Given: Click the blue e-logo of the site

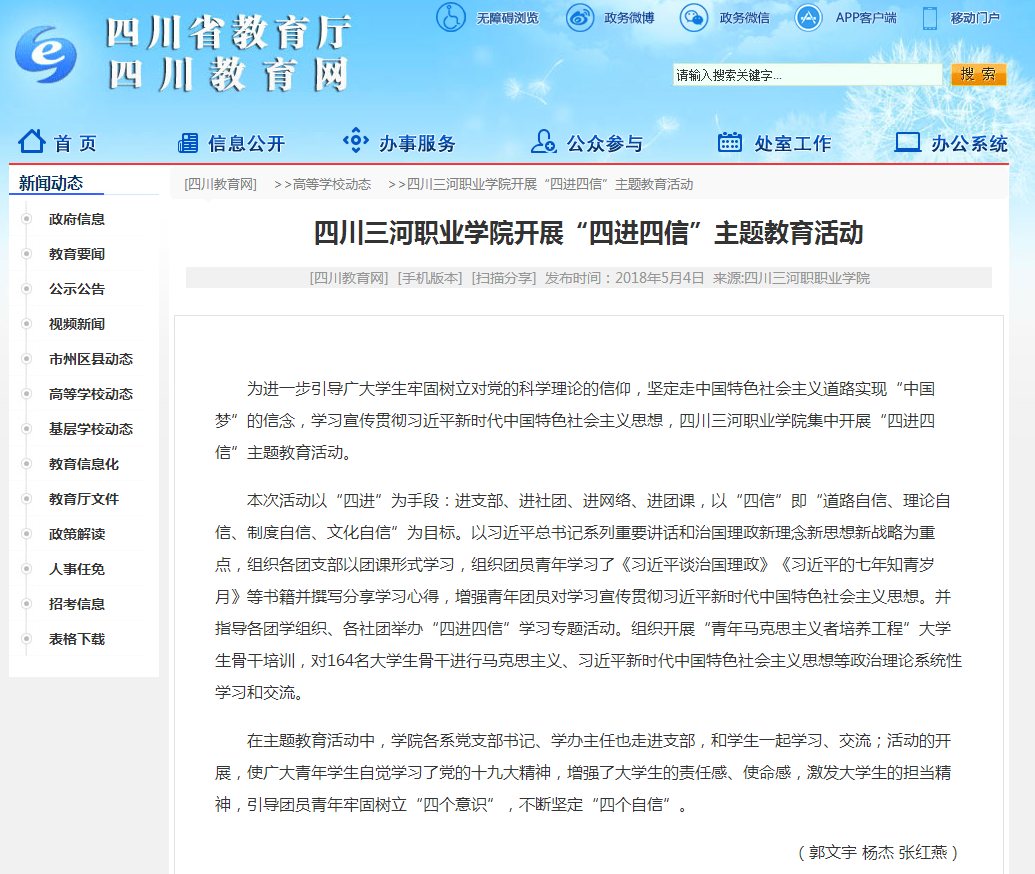Looking at the screenshot, I should point(46,55).
